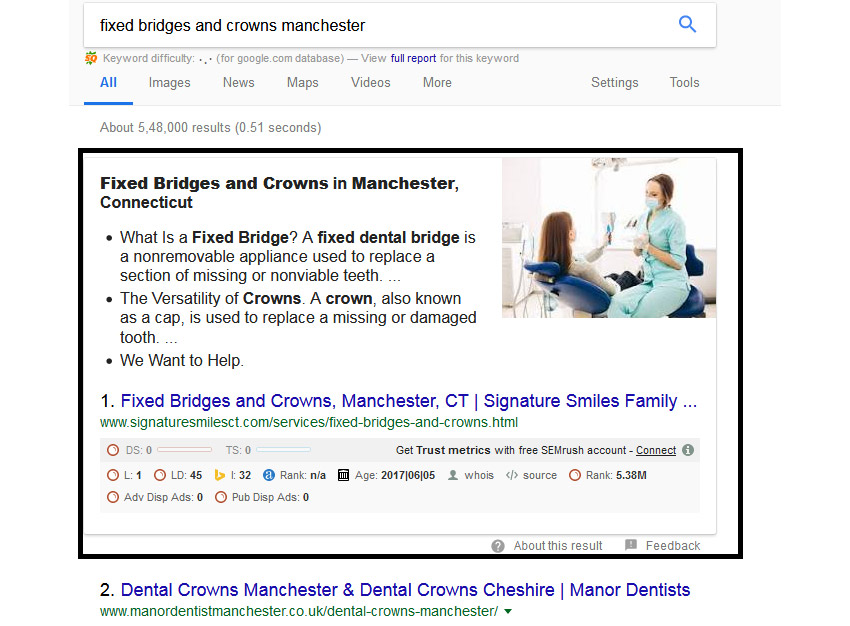Click the 'Age: 2017|06|05' value
Viewport: 850px width, 626px height.
click(x=395, y=475)
